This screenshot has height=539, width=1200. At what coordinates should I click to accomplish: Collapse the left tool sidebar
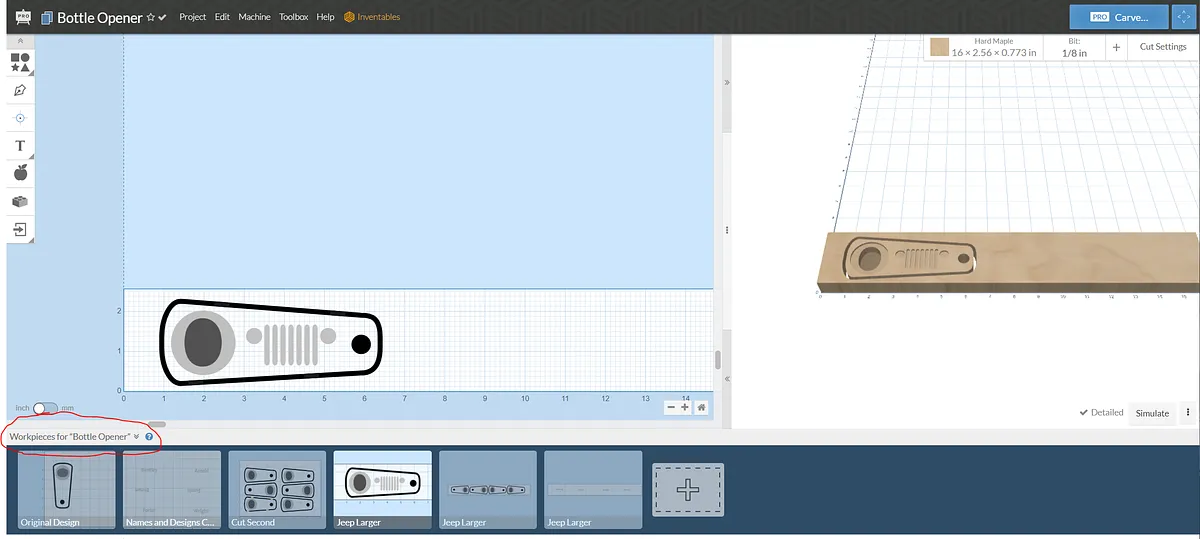[x=20, y=41]
